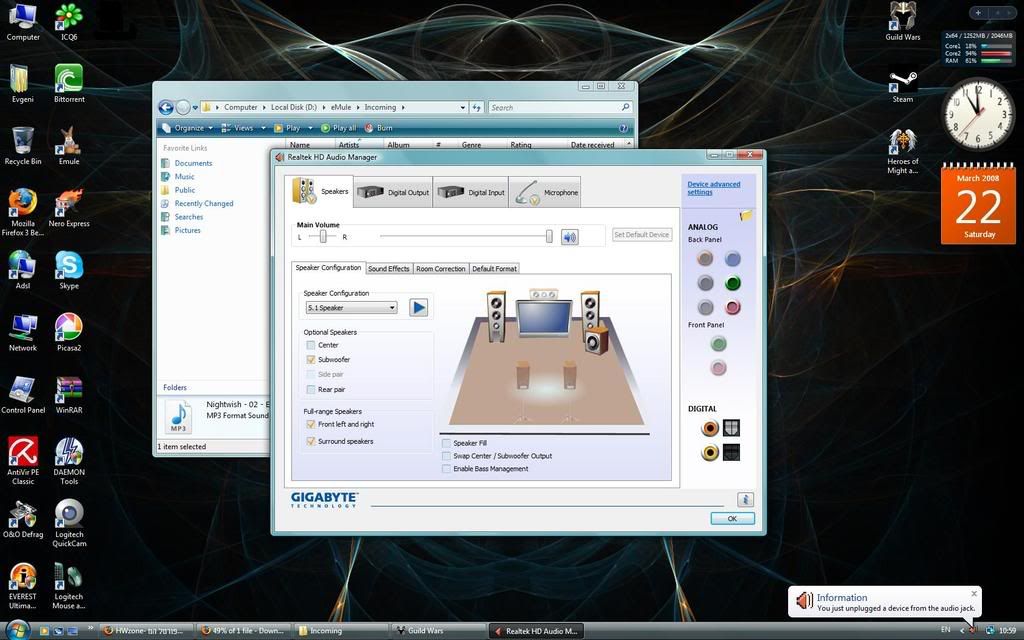The height and width of the screenshot is (640, 1024).
Task: Open Guild Wars desktop shortcut
Action: [903, 22]
